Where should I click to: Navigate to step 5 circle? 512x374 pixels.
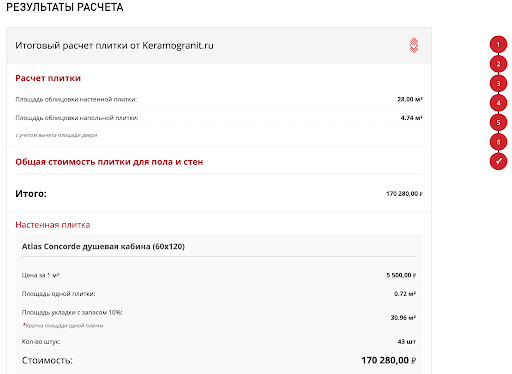coord(498,122)
